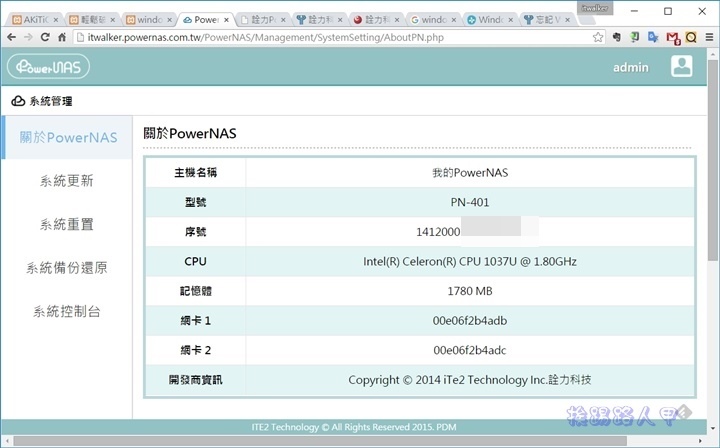Click the 00e06f2b4adb MAC address
720x448 pixels.
(x=470, y=321)
